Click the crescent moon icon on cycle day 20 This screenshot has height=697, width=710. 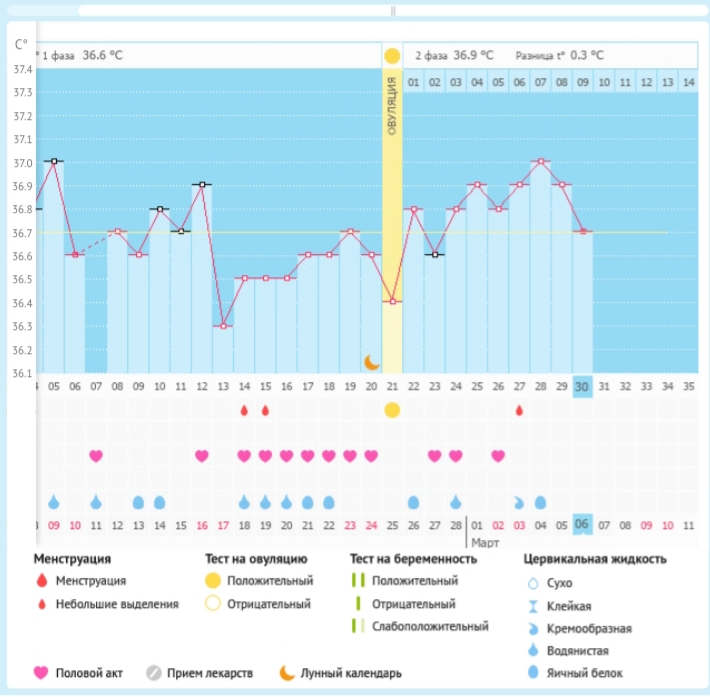click(x=371, y=361)
